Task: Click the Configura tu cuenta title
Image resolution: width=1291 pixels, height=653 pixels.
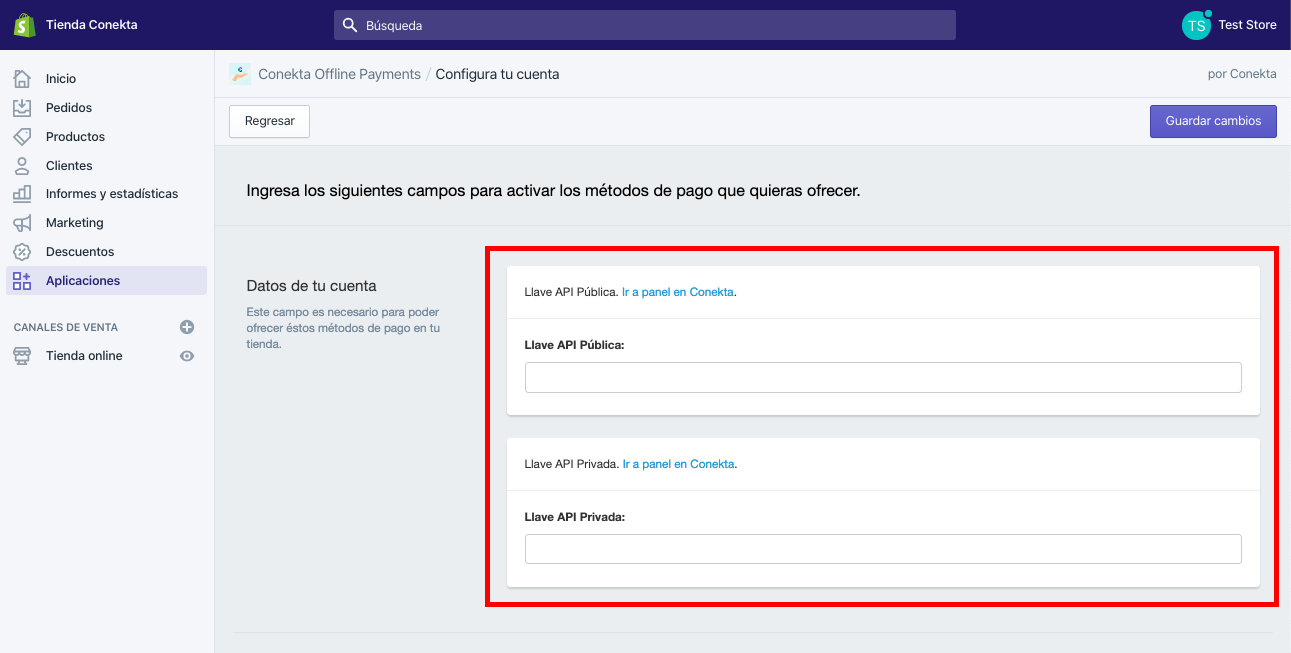Action: point(497,74)
